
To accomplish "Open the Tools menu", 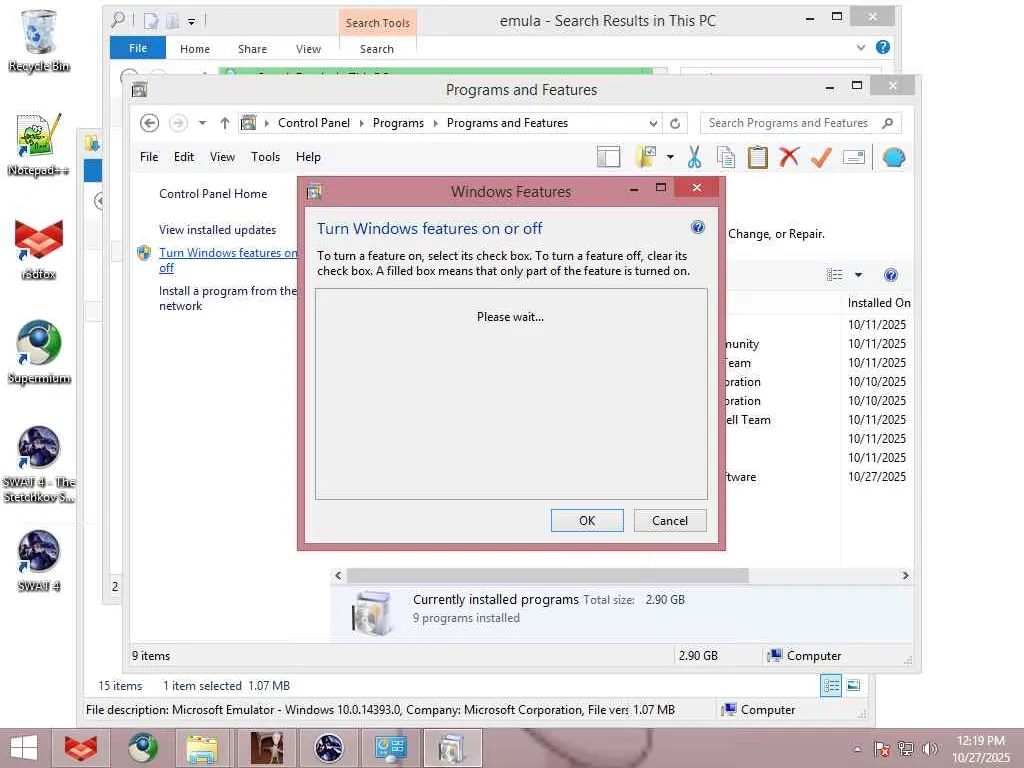I will coord(265,157).
